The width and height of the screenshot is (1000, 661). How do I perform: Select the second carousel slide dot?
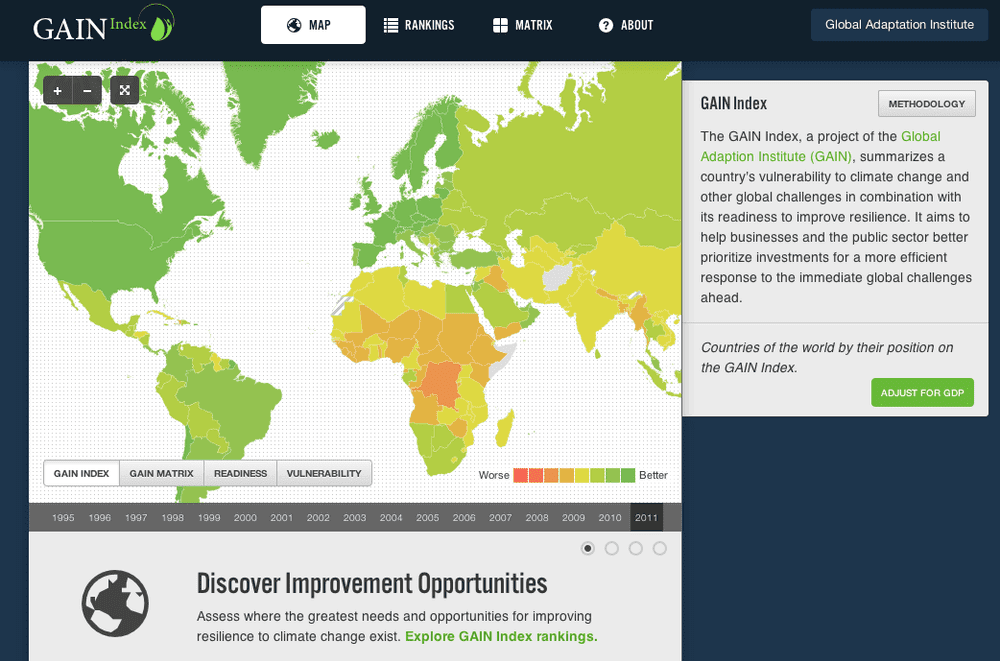612,548
